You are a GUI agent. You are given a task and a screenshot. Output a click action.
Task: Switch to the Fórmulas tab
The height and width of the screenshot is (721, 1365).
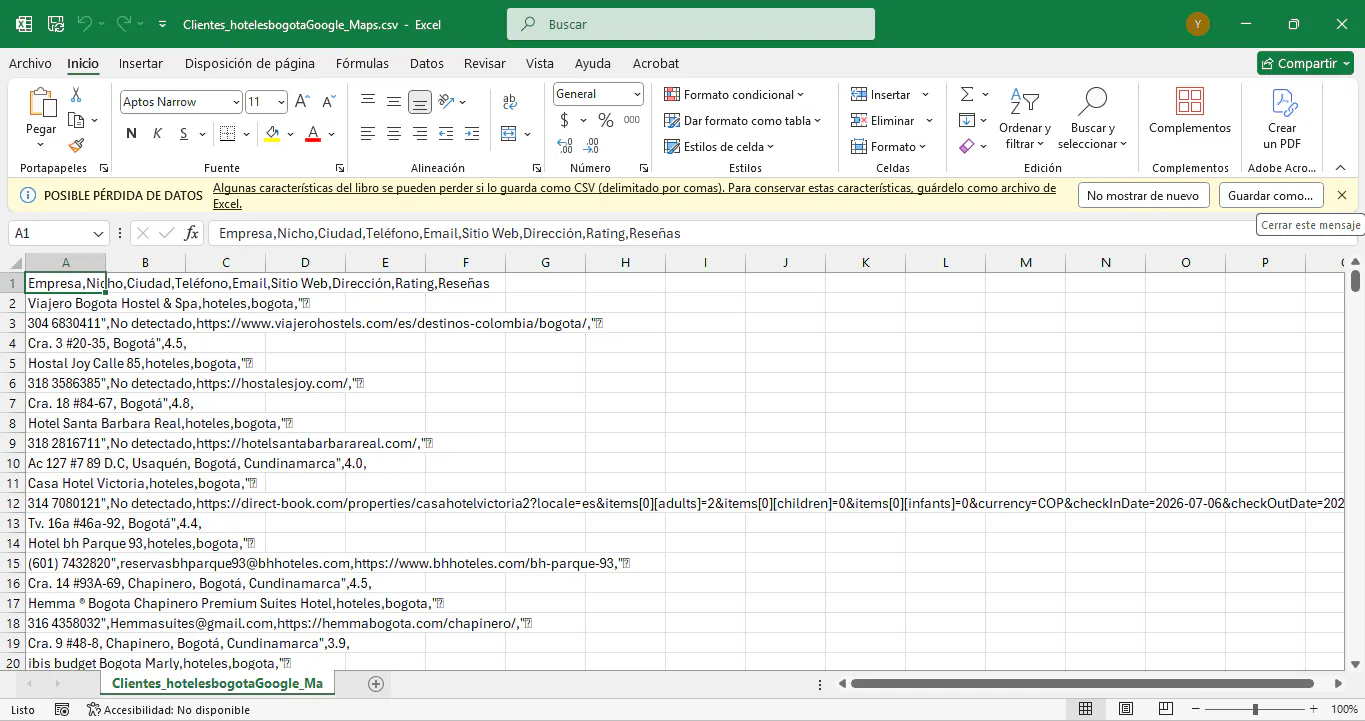tap(362, 63)
